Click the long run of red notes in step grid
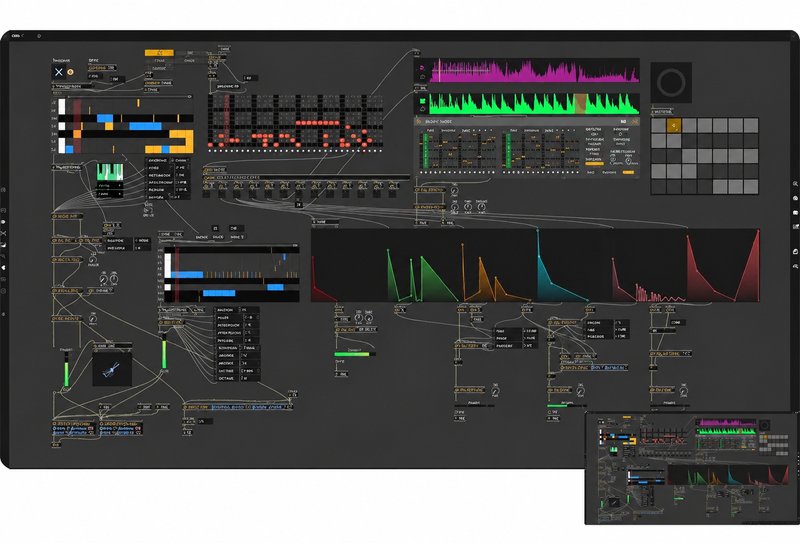The height and width of the screenshot is (543, 800). tap(317, 123)
